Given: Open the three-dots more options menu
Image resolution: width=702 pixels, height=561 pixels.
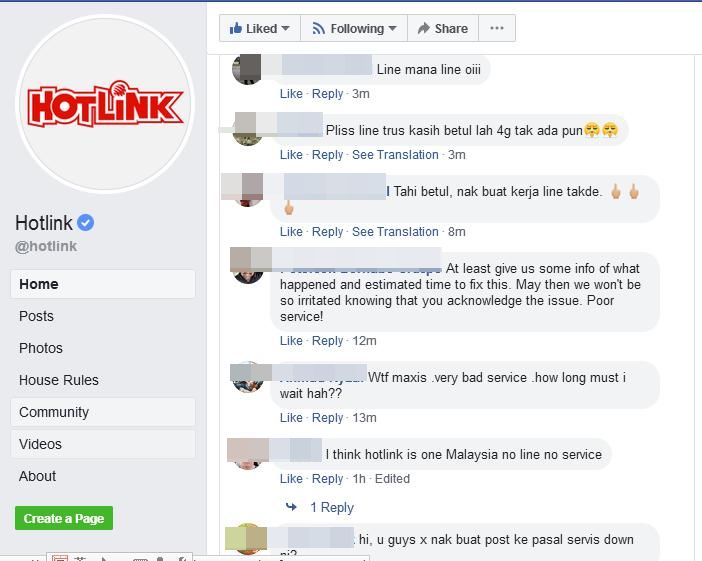Looking at the screenshot, I should 497,28.
